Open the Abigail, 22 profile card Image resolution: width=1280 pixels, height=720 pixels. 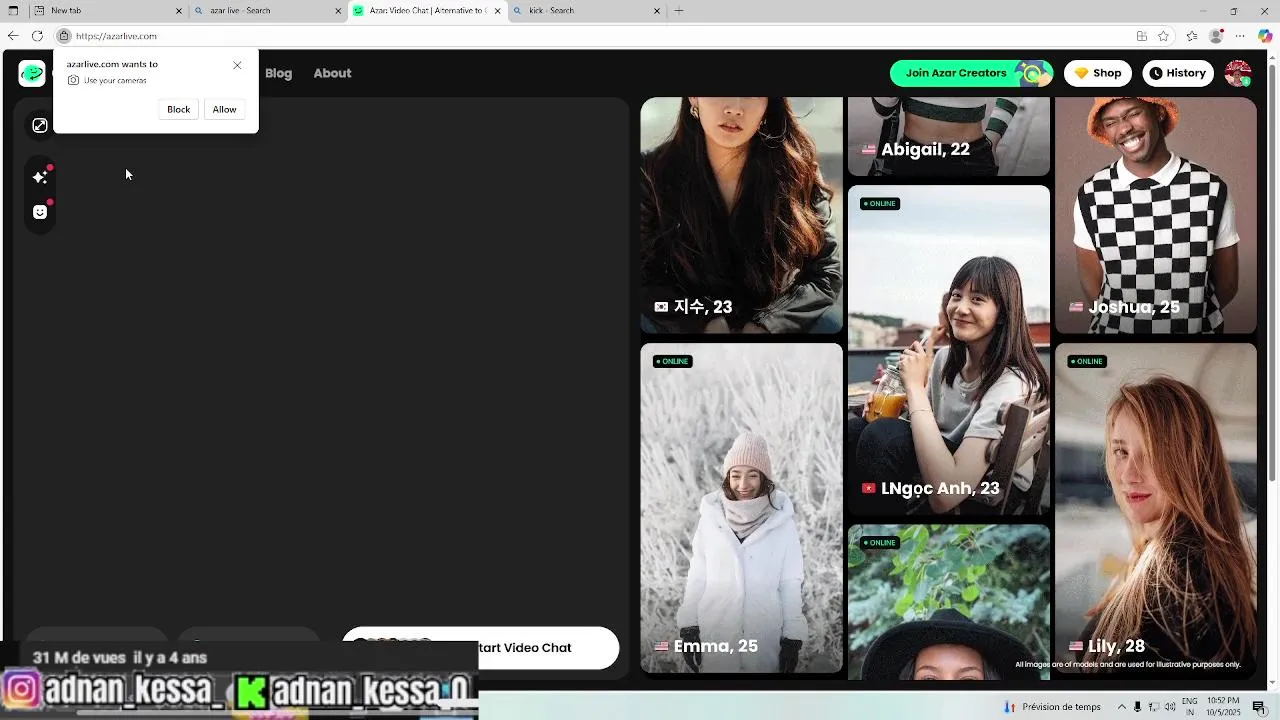949,136
